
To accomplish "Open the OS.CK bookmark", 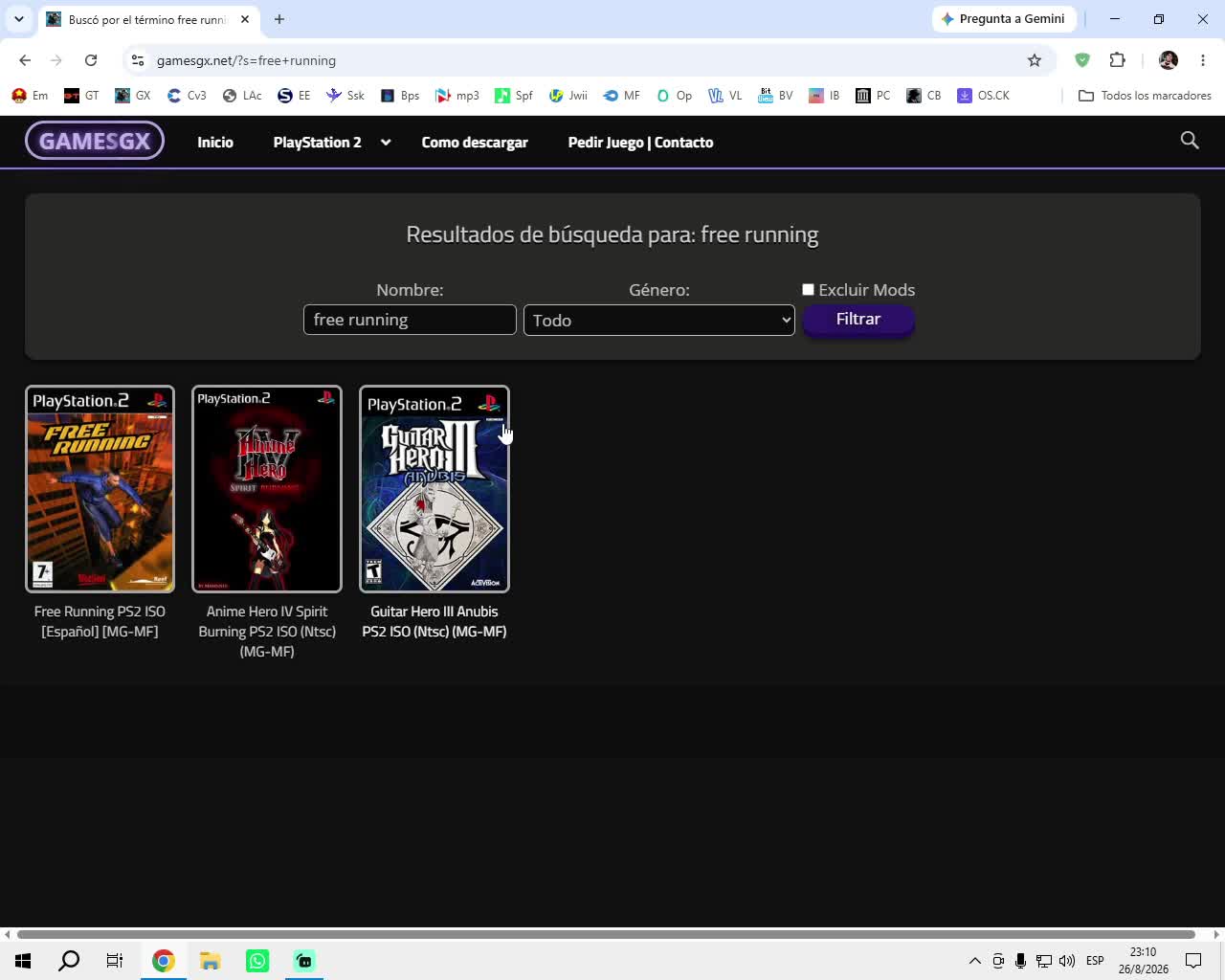I will [x=984, y=96].
